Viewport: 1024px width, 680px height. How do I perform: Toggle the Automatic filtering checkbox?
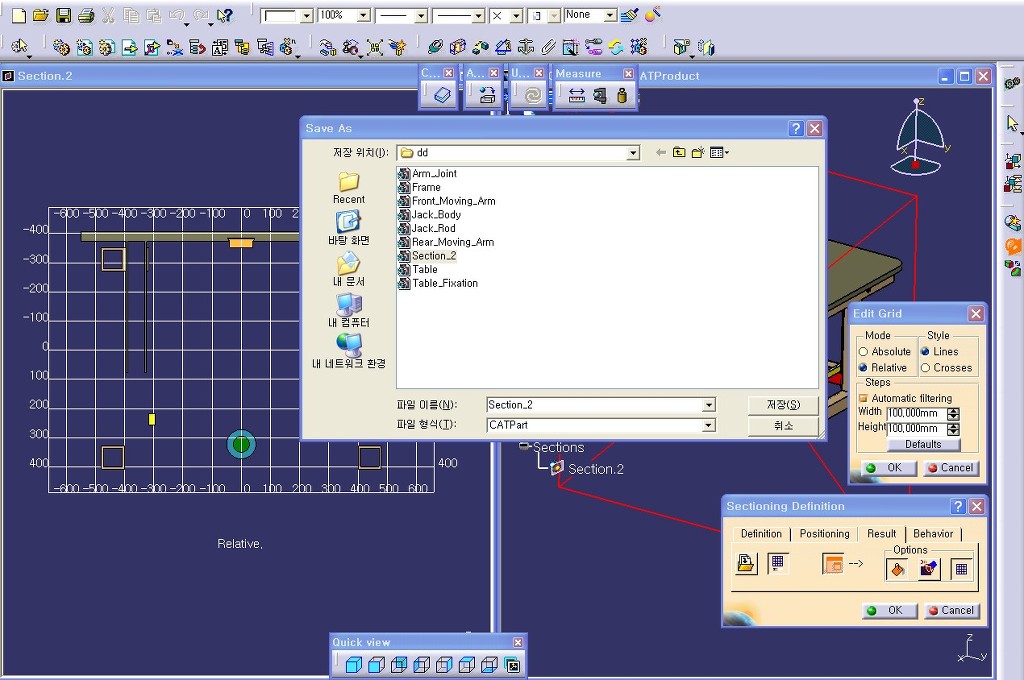tap(864, 398)
